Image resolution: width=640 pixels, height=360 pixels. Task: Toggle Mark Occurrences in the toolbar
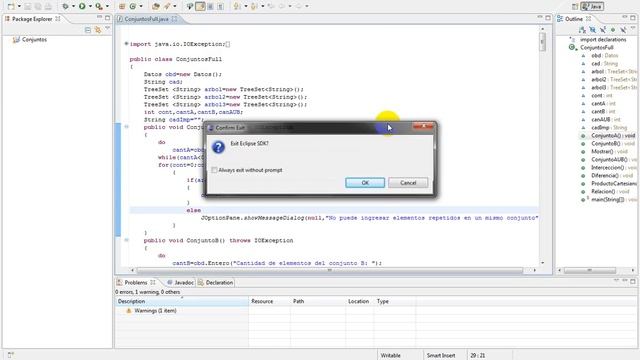click(200, 6)
